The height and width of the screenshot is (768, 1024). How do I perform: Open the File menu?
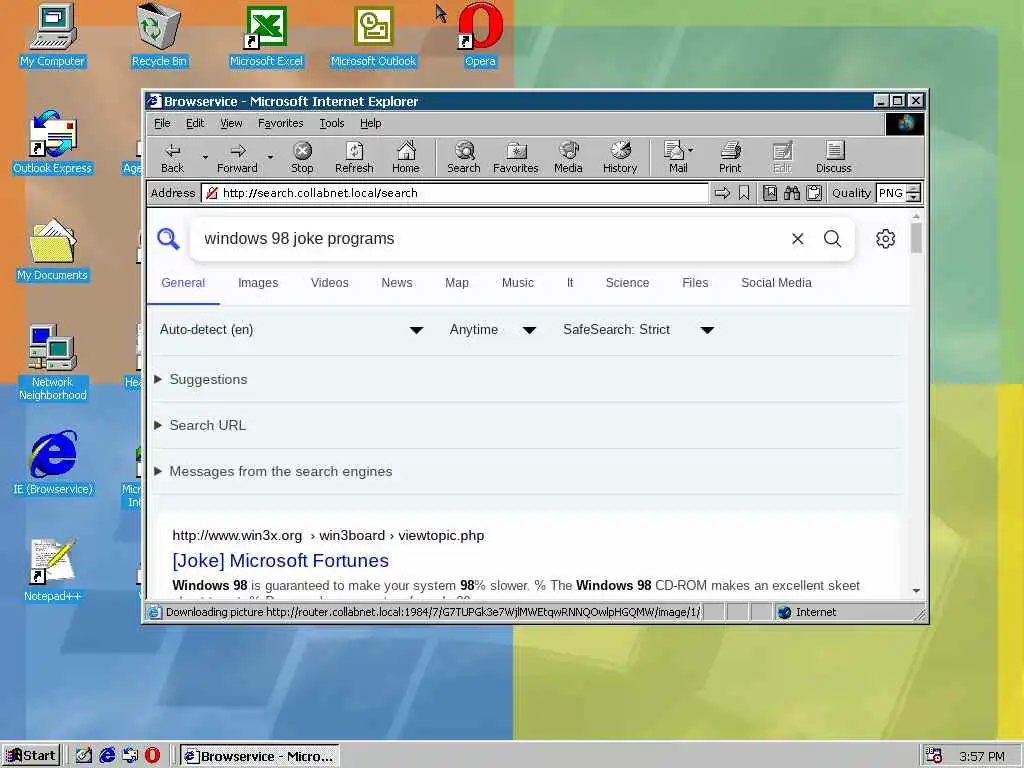click(162, 123)
